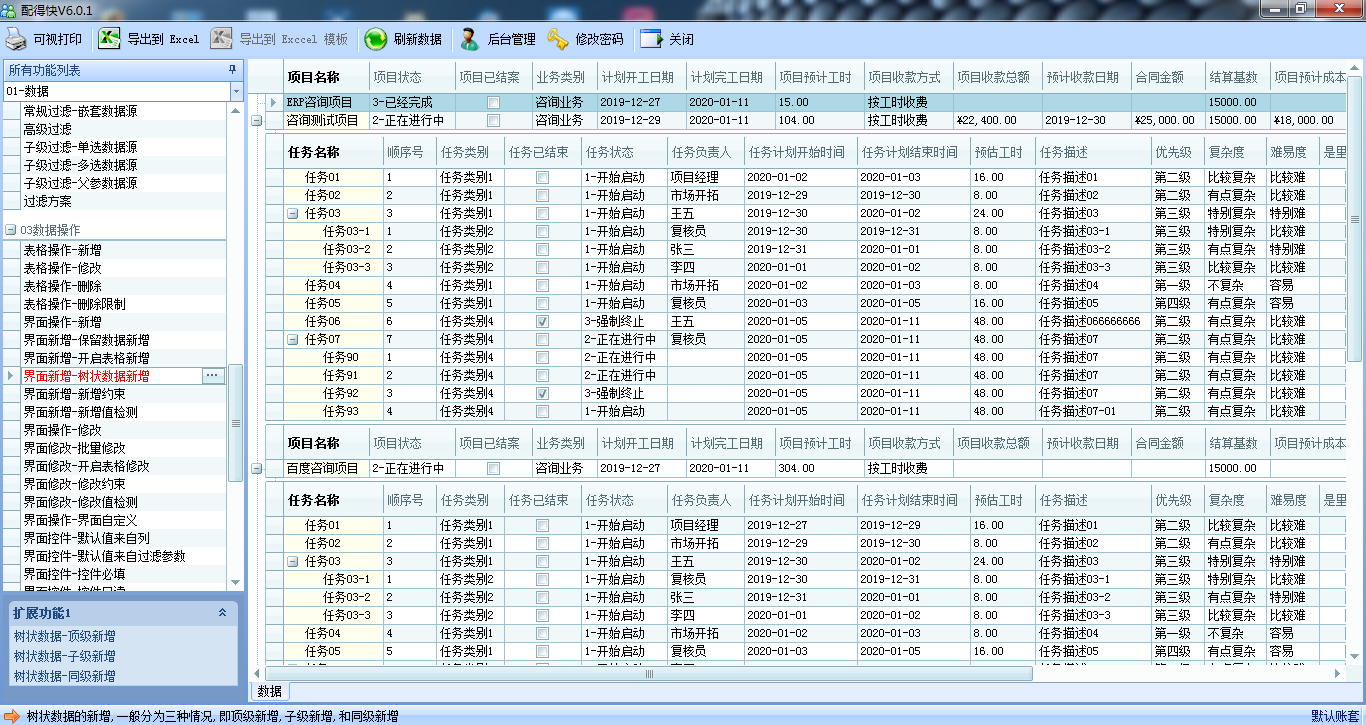Select 子级过滤-单选数据源 item

pos(81,147)
